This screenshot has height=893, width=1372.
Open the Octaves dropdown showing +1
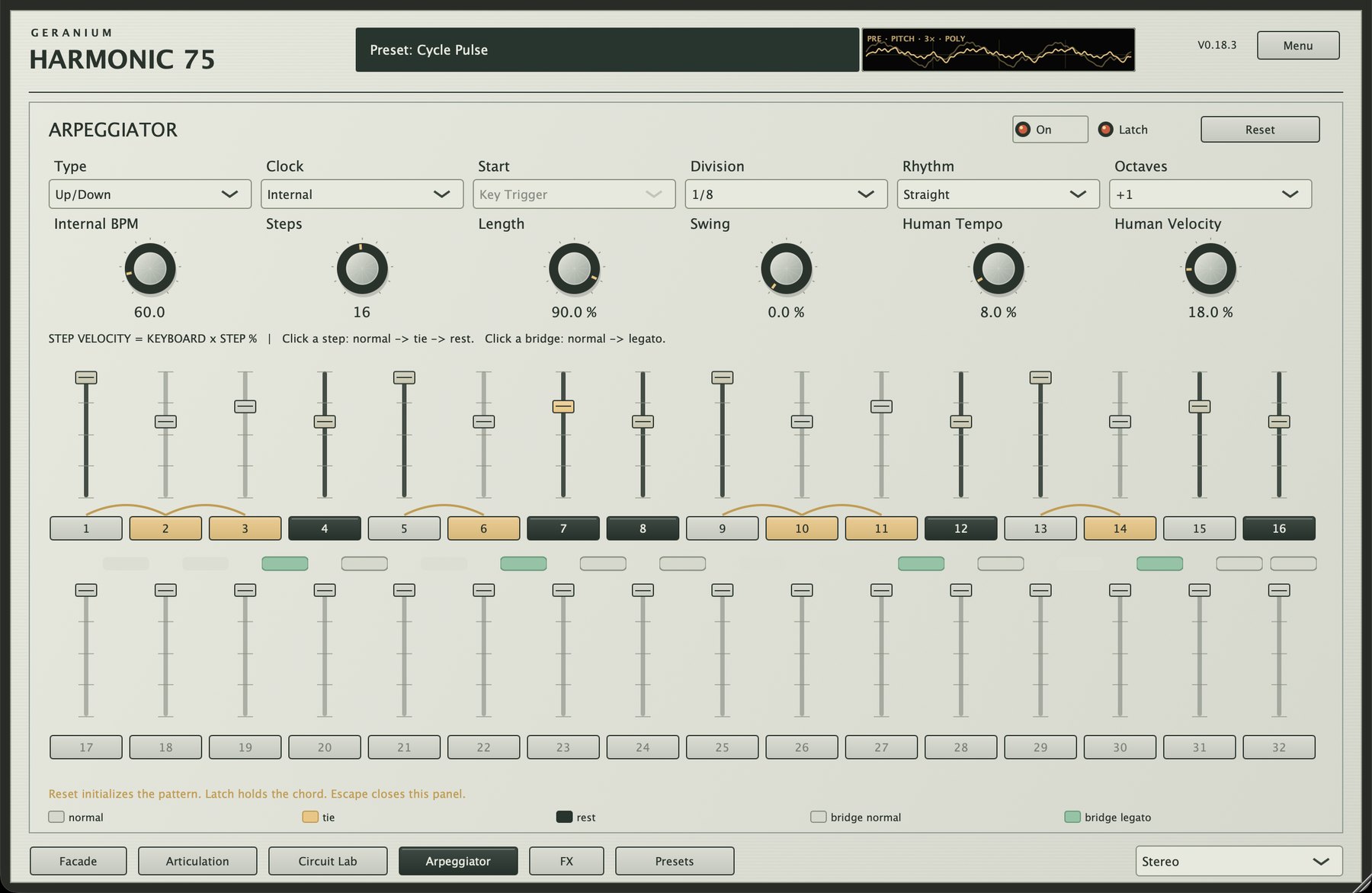[x=1210, y=194]
